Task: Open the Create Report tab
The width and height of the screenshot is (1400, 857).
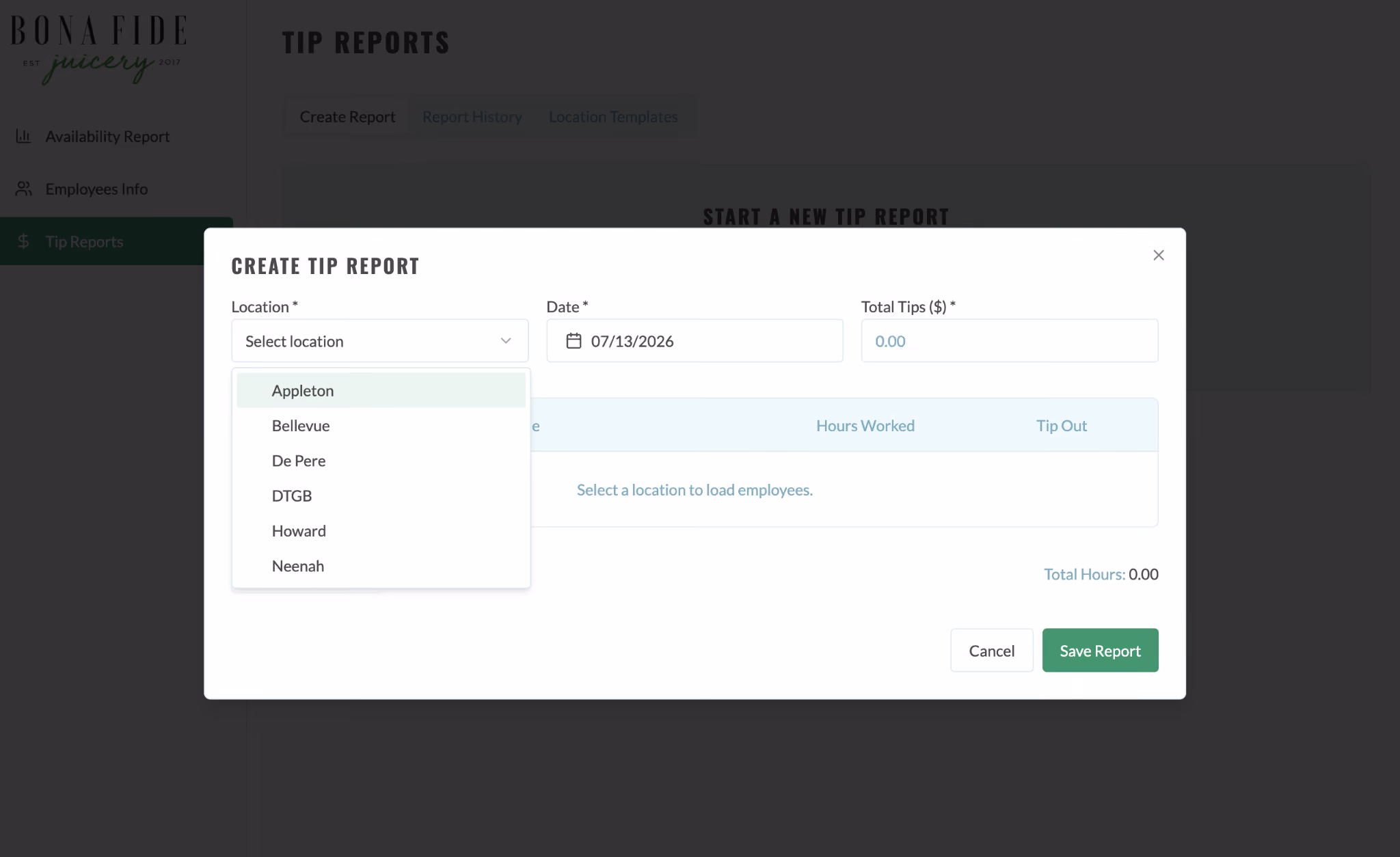Action: [347, 117]
